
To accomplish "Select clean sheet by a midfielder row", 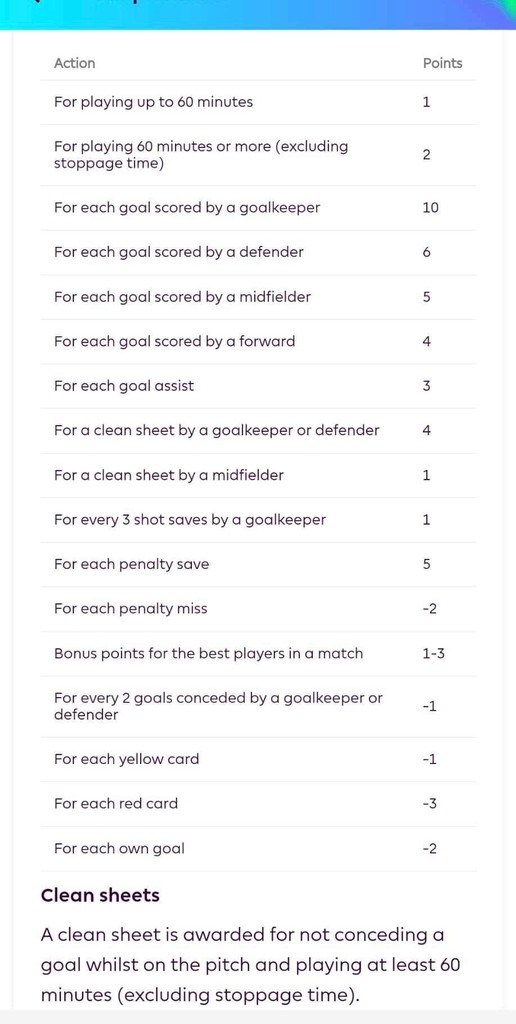I will coord(258,475).
